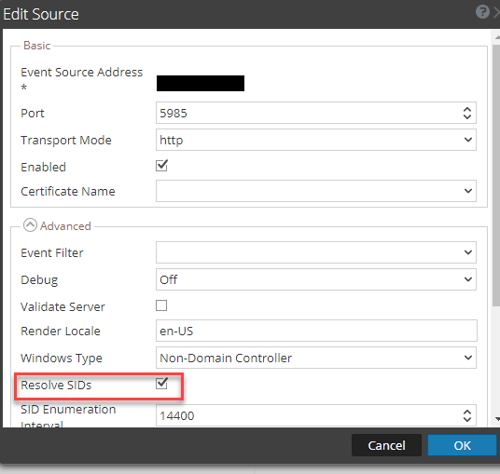Open the Debug dropdown set to Off
Screen dimensions: 500x474
click(x=316, y=279)
